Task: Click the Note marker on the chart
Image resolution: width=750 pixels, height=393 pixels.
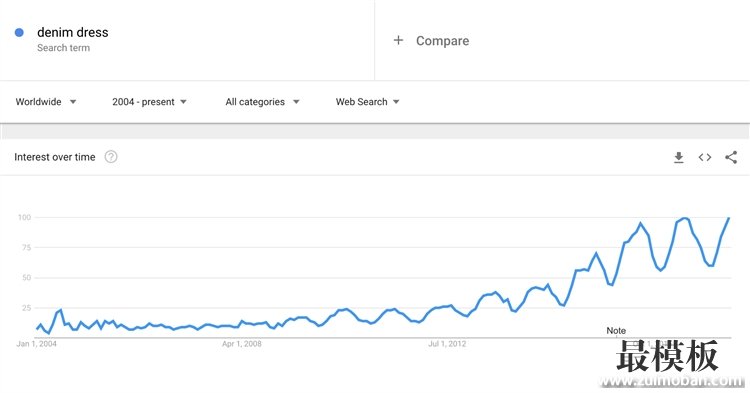Action: tap(616, 330)
